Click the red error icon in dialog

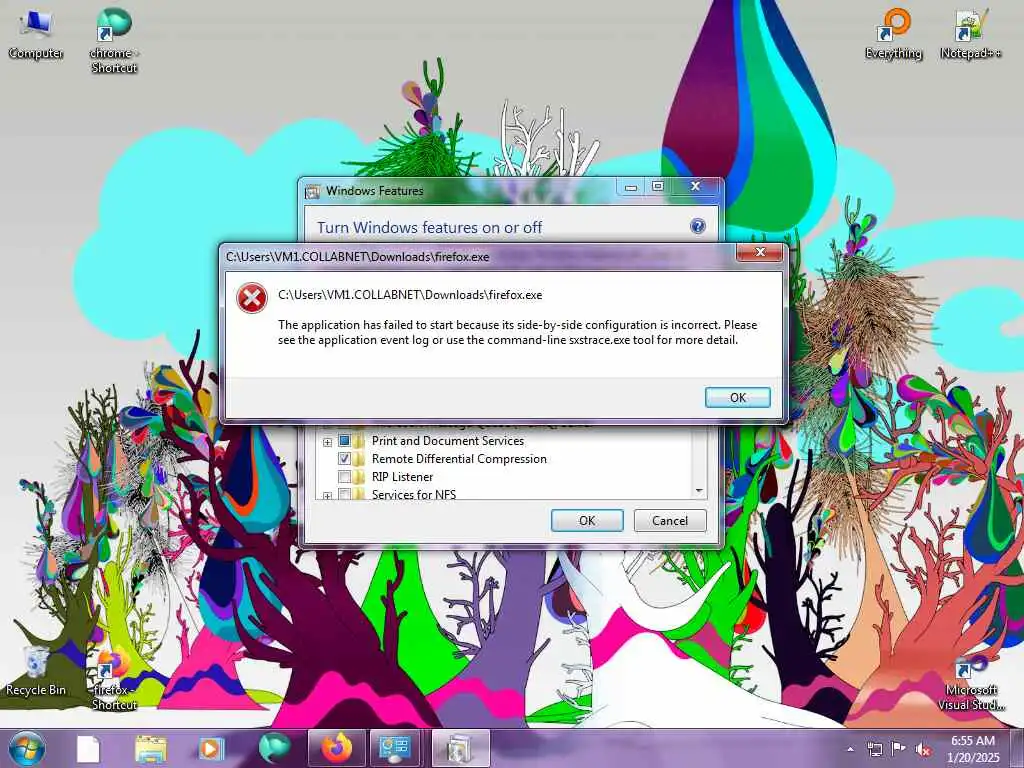point(252,298)
